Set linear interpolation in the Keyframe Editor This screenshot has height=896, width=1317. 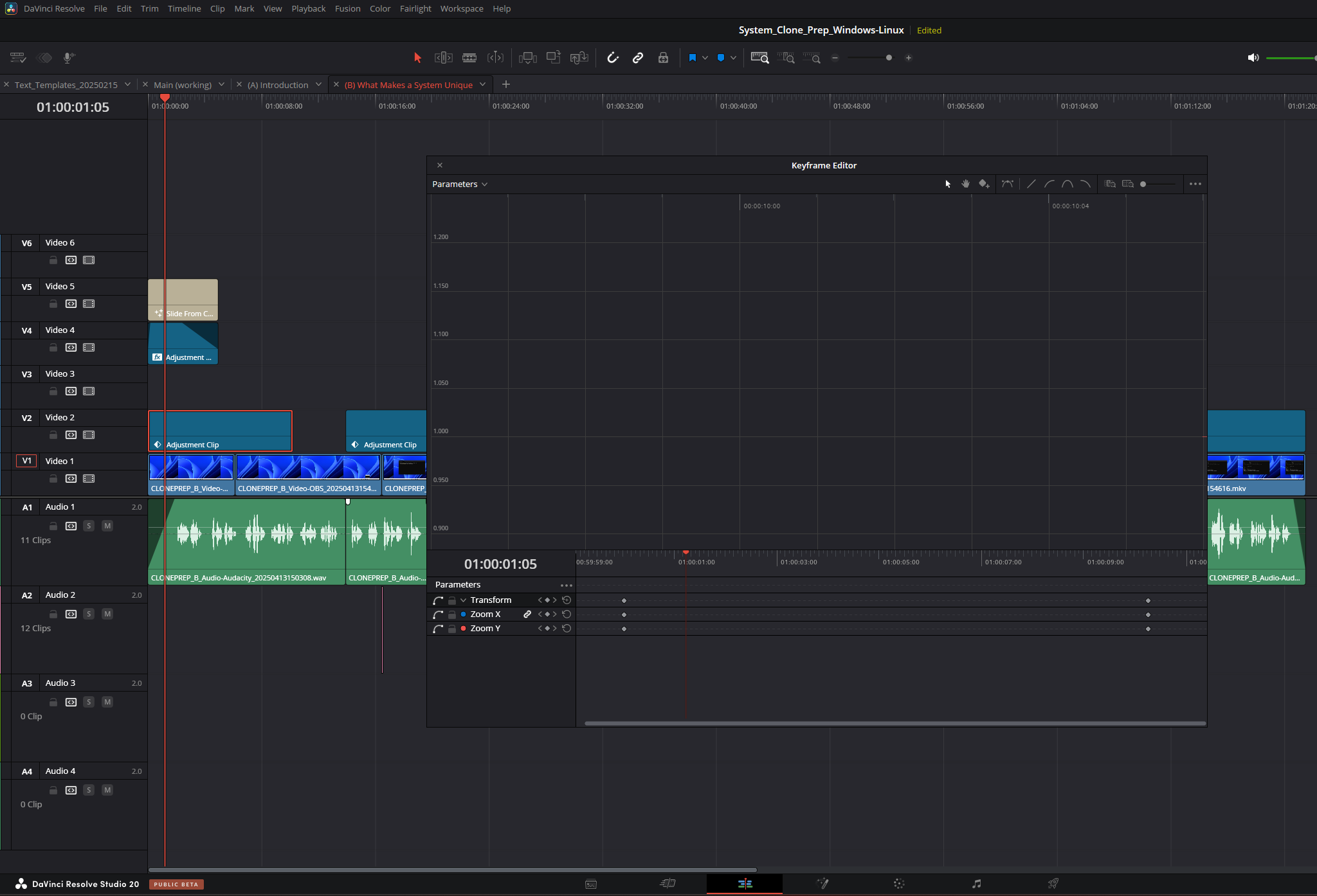(x=1031, y=184)
